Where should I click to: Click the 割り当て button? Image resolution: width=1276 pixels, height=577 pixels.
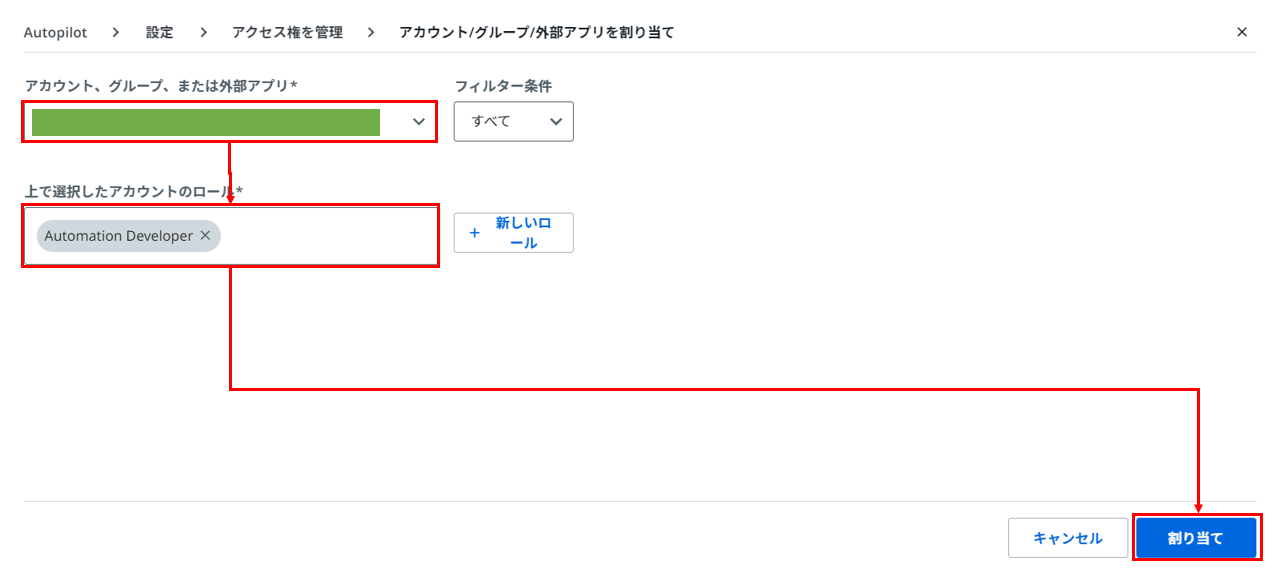click(x=1196, y=538)
